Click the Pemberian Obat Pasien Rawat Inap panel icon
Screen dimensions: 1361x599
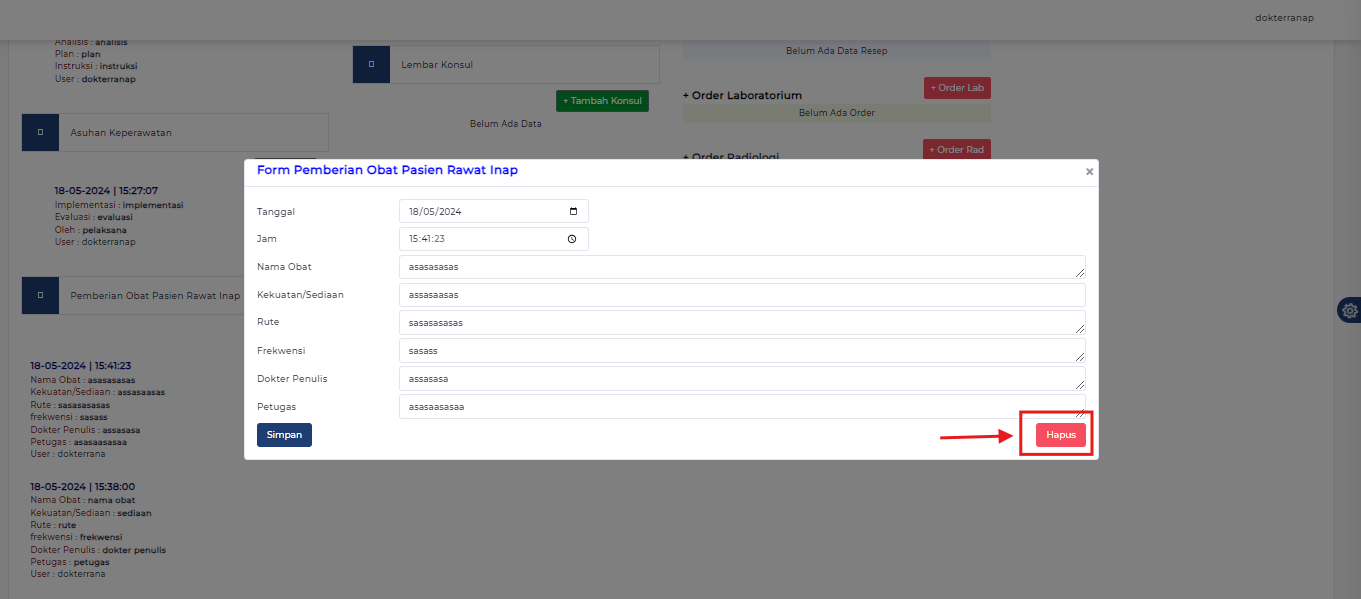coord(40,295)
